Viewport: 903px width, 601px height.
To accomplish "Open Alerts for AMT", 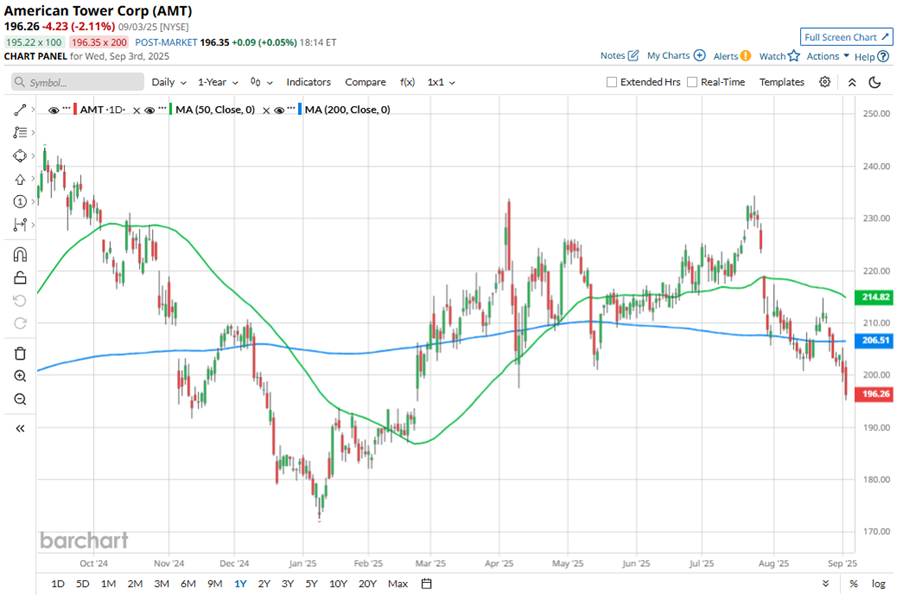I will pyautogui.click(x=732, y=56).
